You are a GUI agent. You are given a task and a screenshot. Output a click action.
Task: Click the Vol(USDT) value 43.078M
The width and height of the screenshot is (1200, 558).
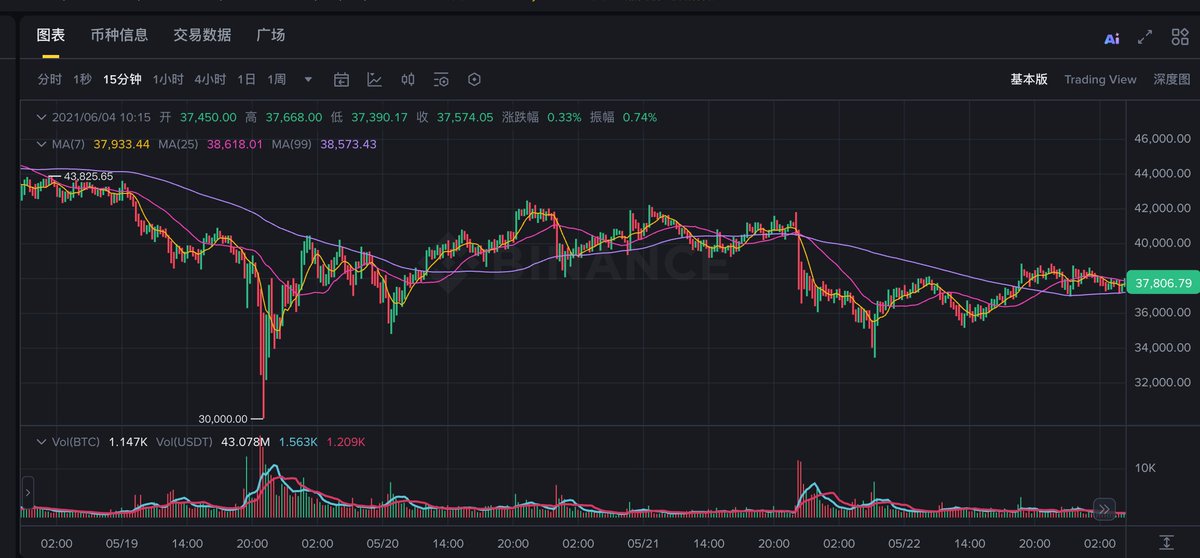click(x=245, y=441)
